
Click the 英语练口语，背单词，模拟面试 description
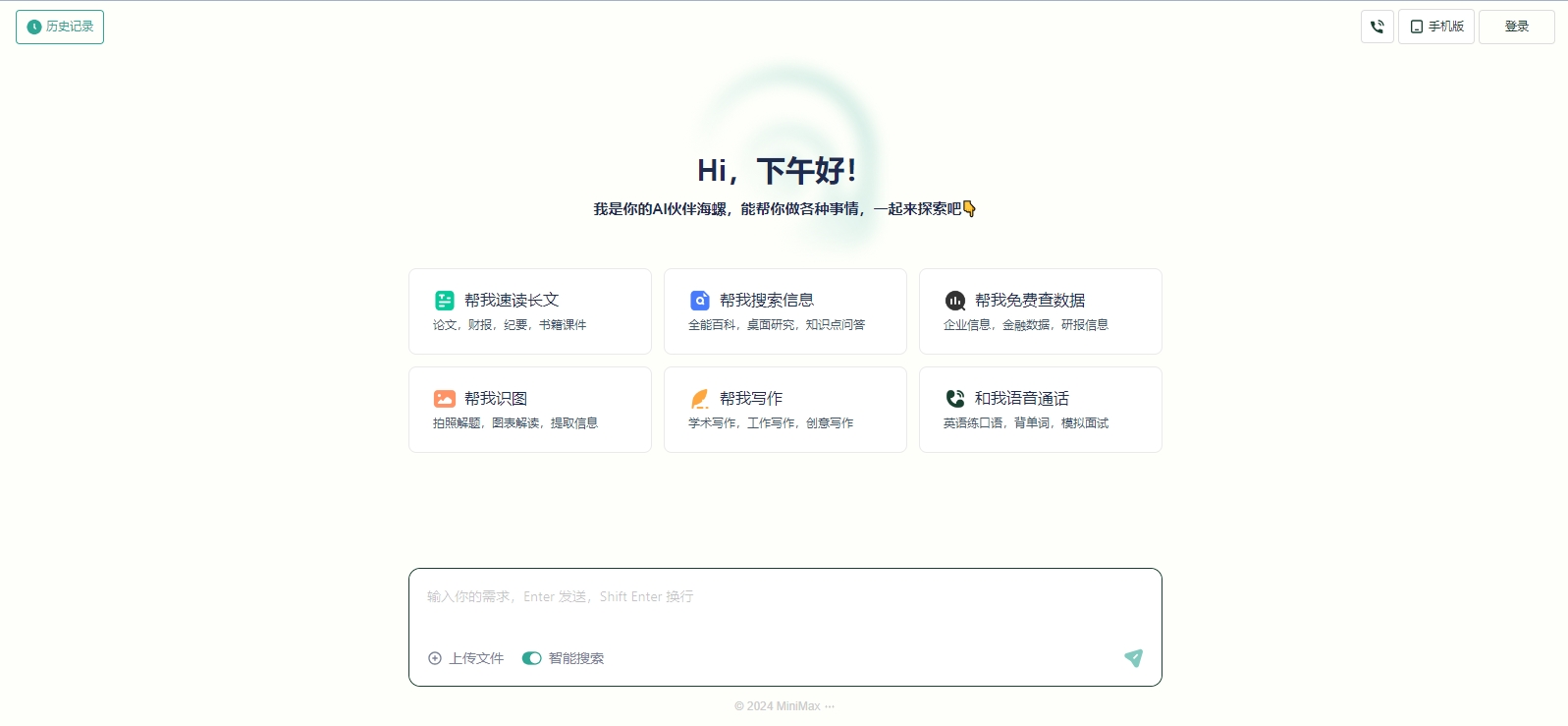click(1026, 423)
